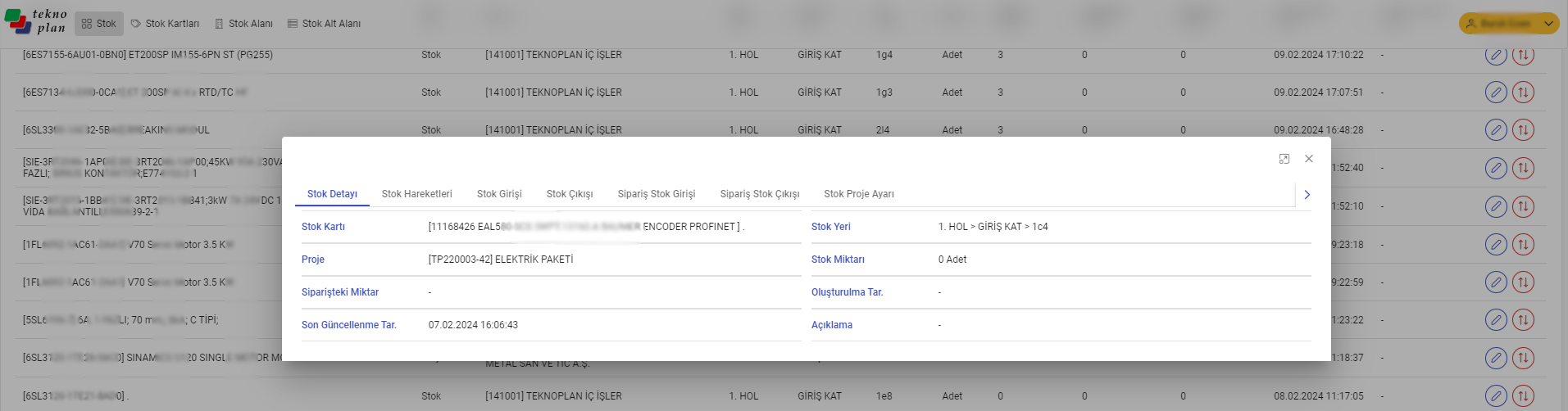Click the edit icon for the 08.02.2024 11:17:05 row
This screenshot has height=411, width=1568.
[1496, 396]
